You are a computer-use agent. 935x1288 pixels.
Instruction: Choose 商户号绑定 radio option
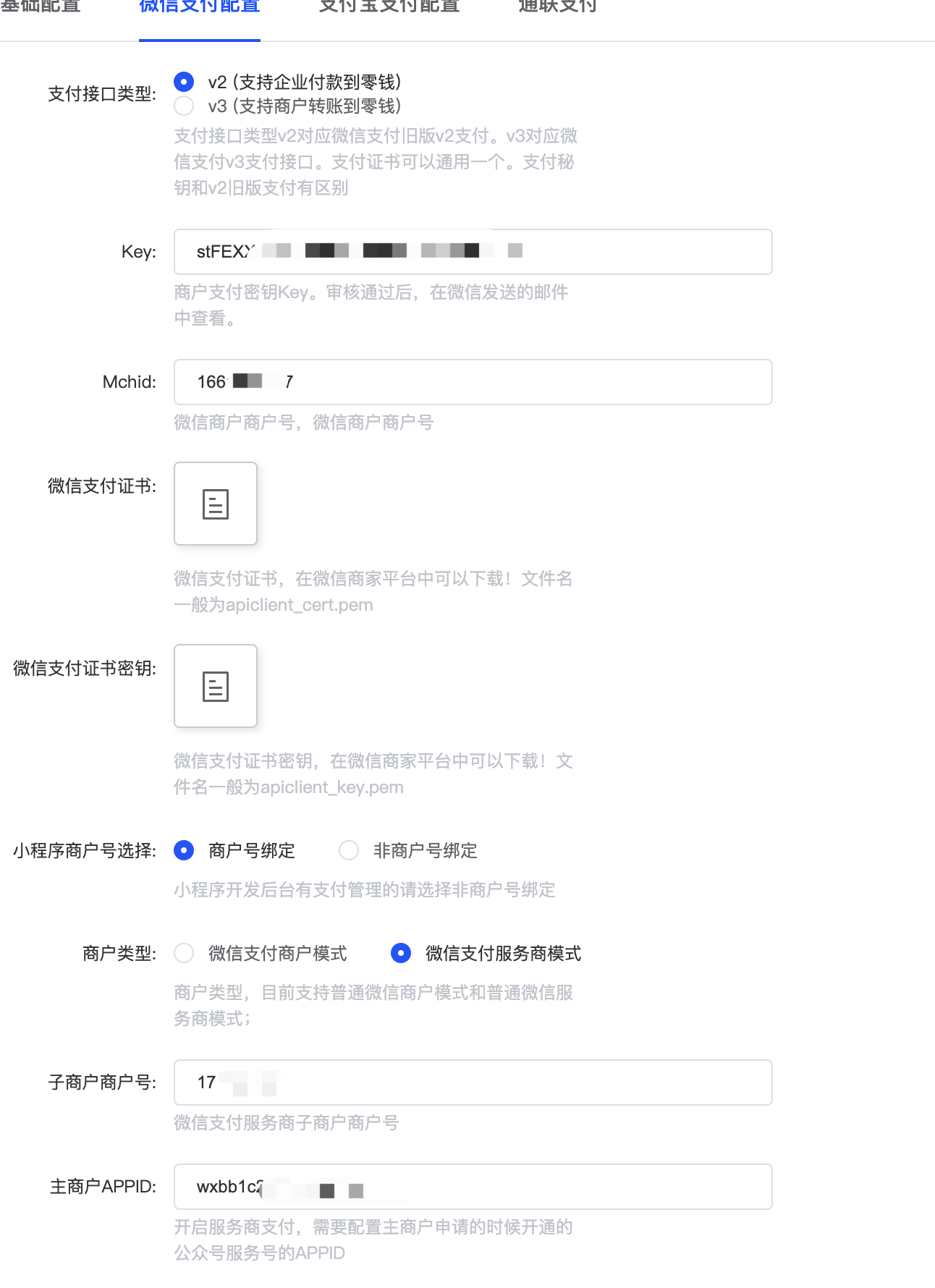[184, 850]
